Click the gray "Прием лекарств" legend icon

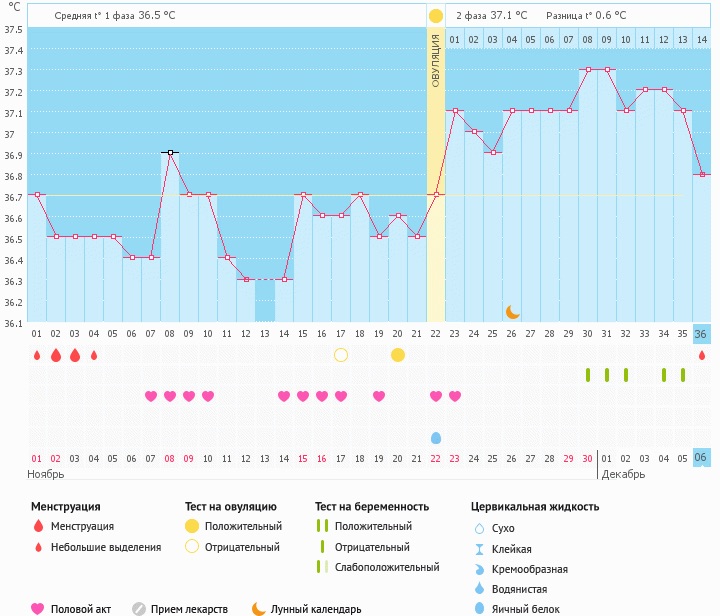click(139, 608)
